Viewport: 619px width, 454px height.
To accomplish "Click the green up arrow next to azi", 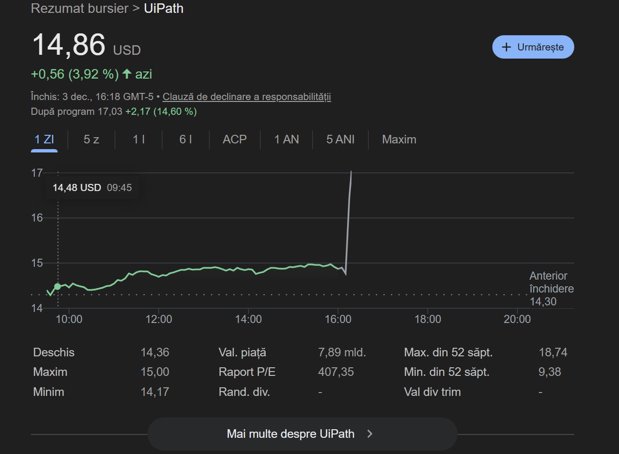I will [127, 74].
